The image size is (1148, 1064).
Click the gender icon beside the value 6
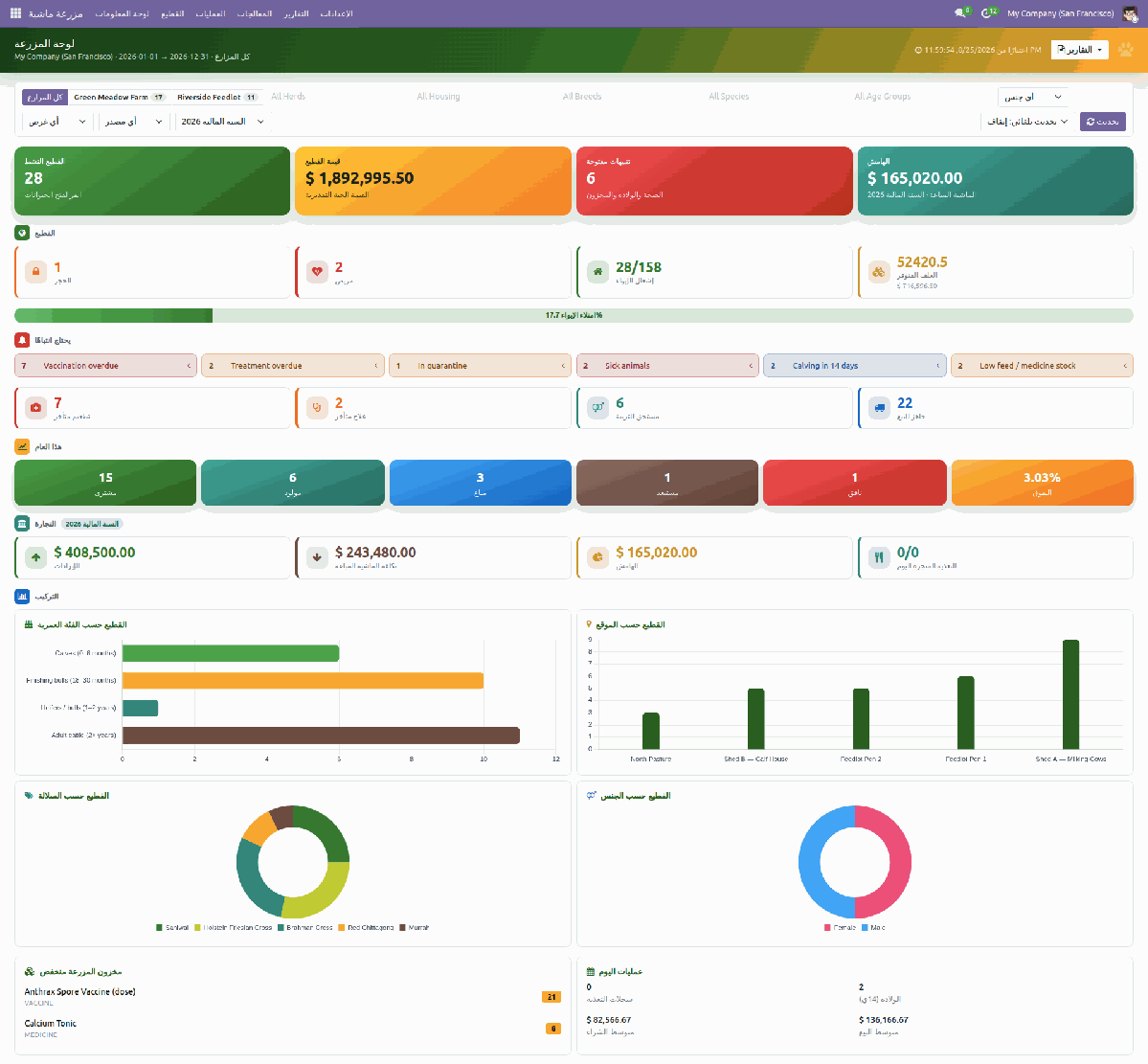[598, 407]
